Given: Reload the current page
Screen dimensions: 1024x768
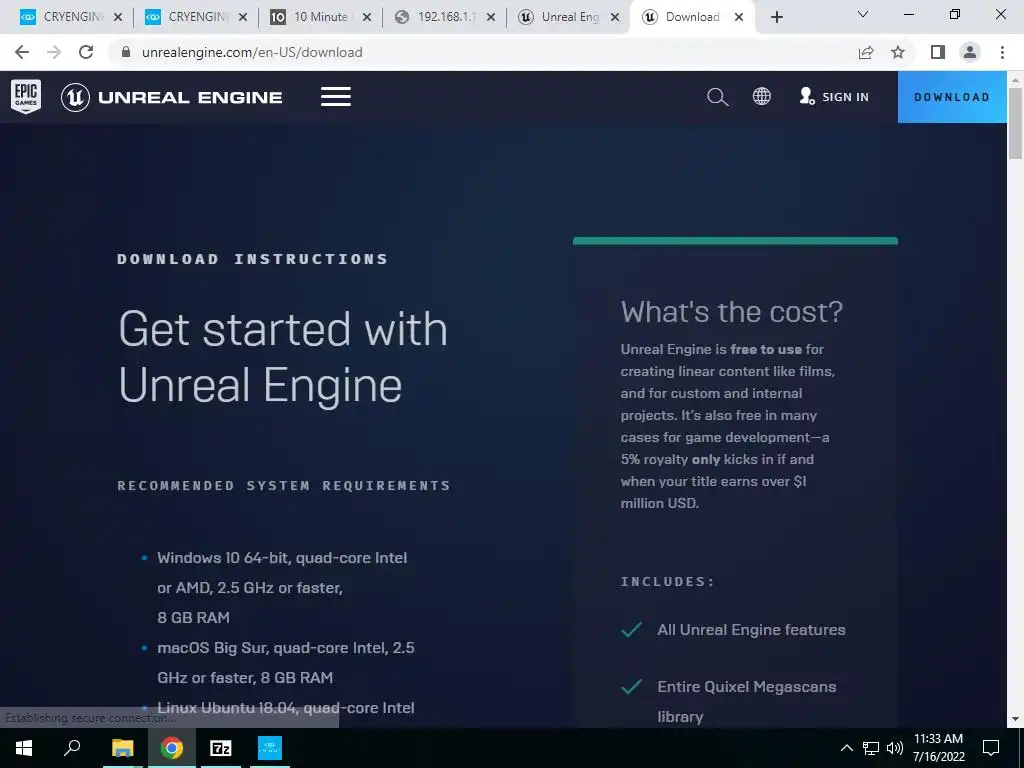Looking at the screenshot, I should click(86, 52).
